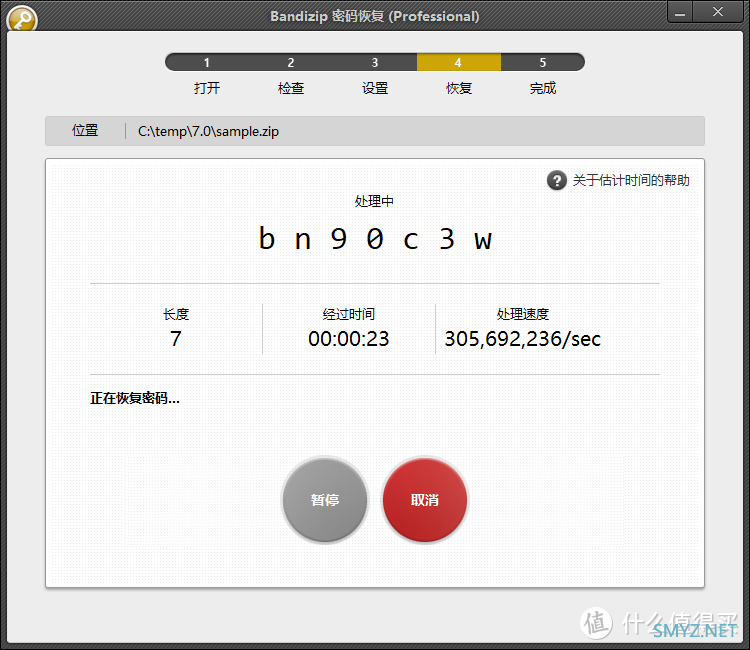Click the question mark help icon
The height and width of the screenshot is (650, 750).
click(556, 180)
